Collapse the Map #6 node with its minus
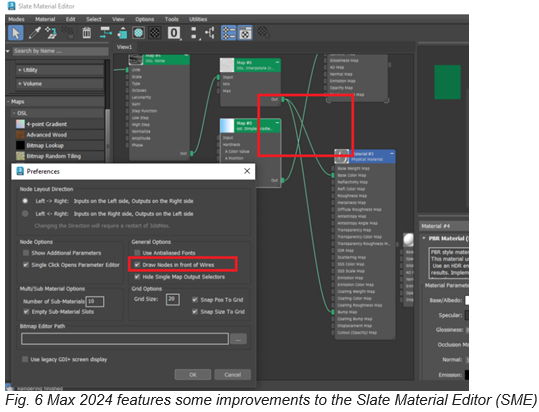 277,62
